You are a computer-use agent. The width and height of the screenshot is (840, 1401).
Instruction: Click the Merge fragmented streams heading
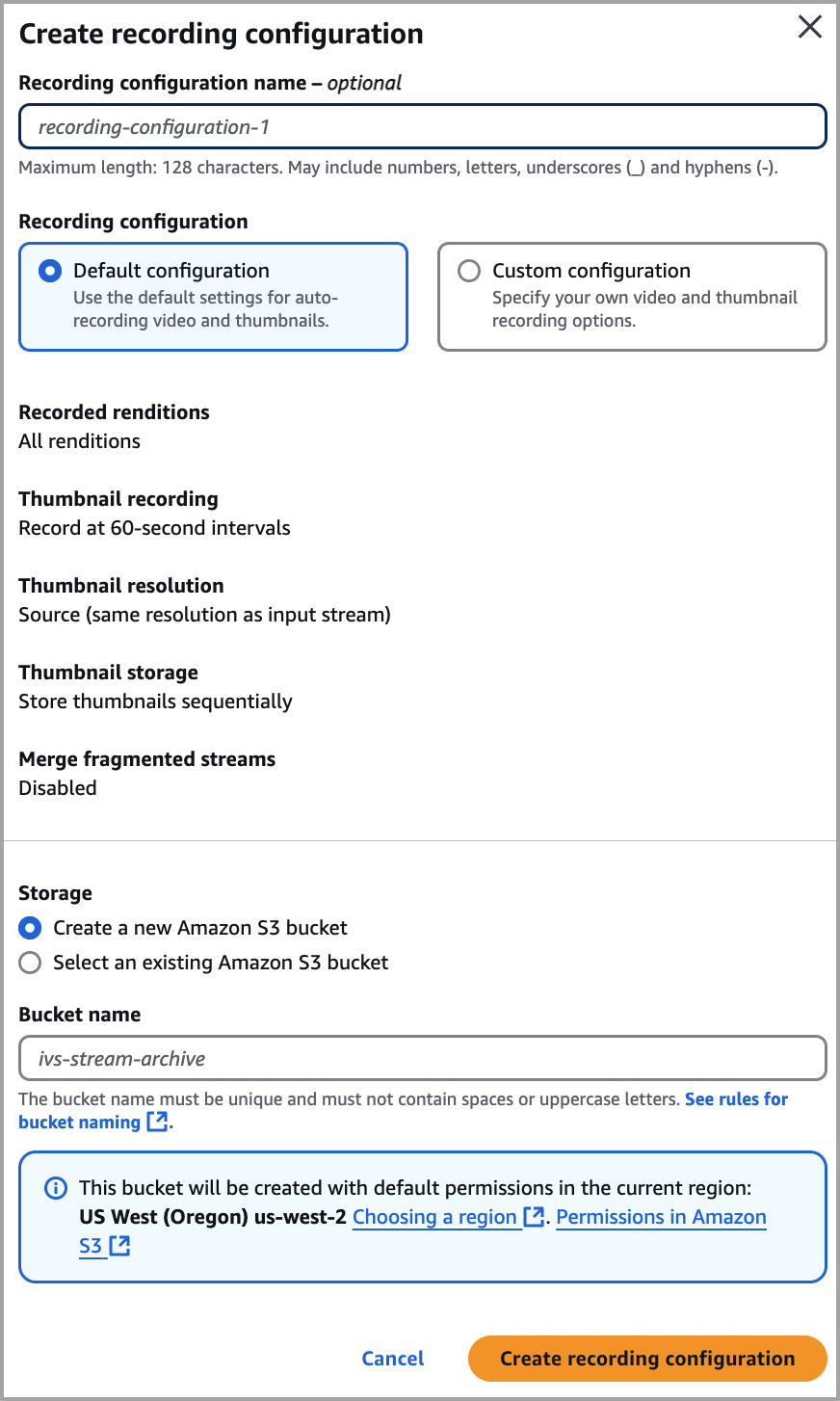click(147, 759)
